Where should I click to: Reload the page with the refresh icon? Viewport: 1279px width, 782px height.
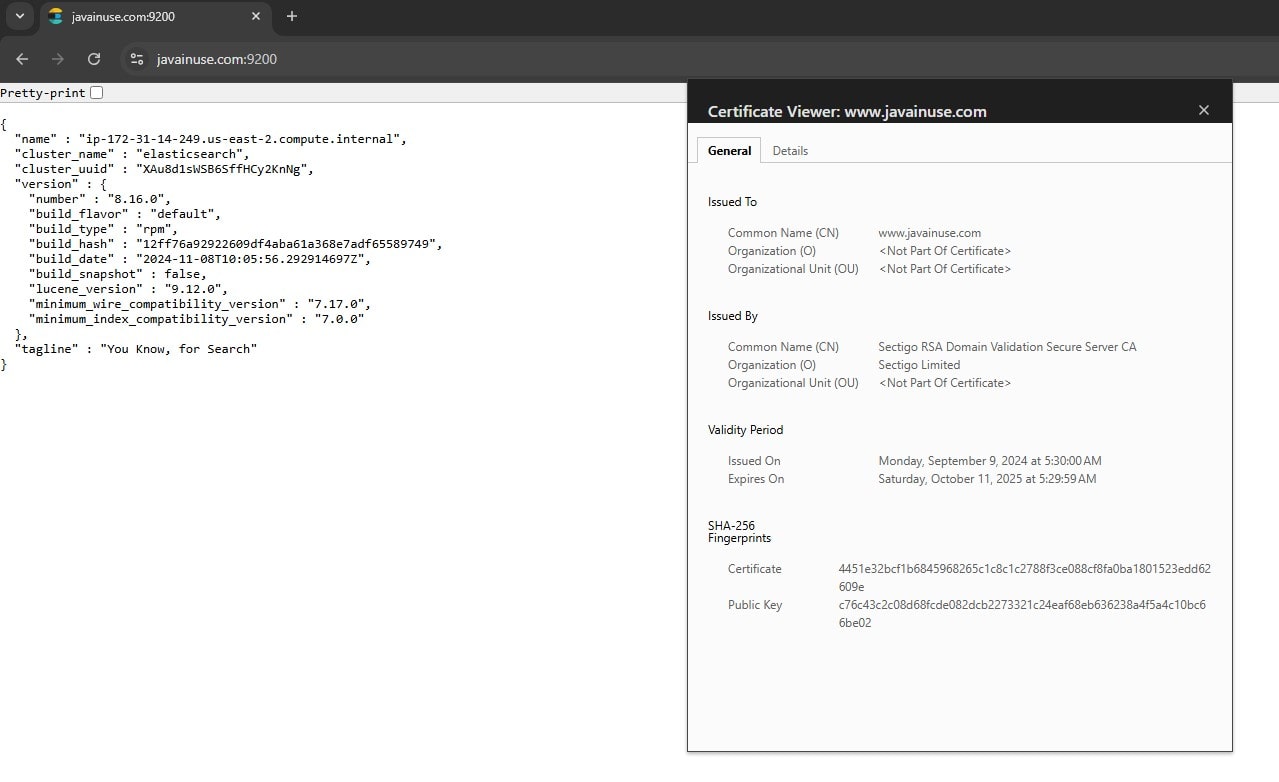coord(94,59)
